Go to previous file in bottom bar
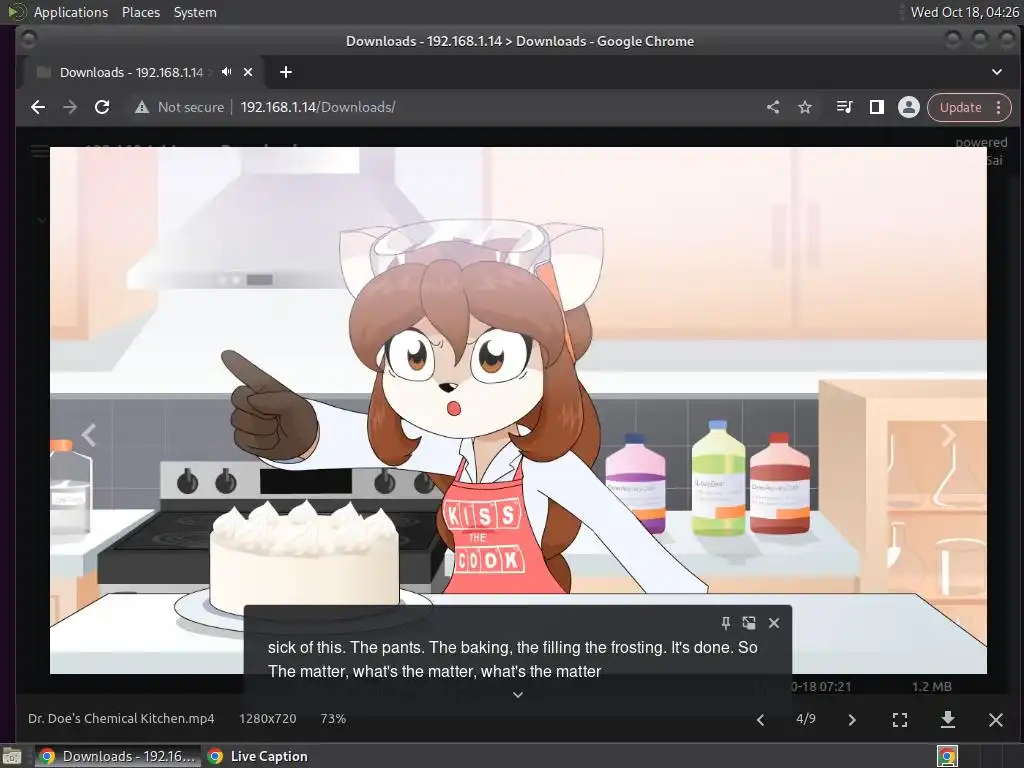 pos(760,720)
